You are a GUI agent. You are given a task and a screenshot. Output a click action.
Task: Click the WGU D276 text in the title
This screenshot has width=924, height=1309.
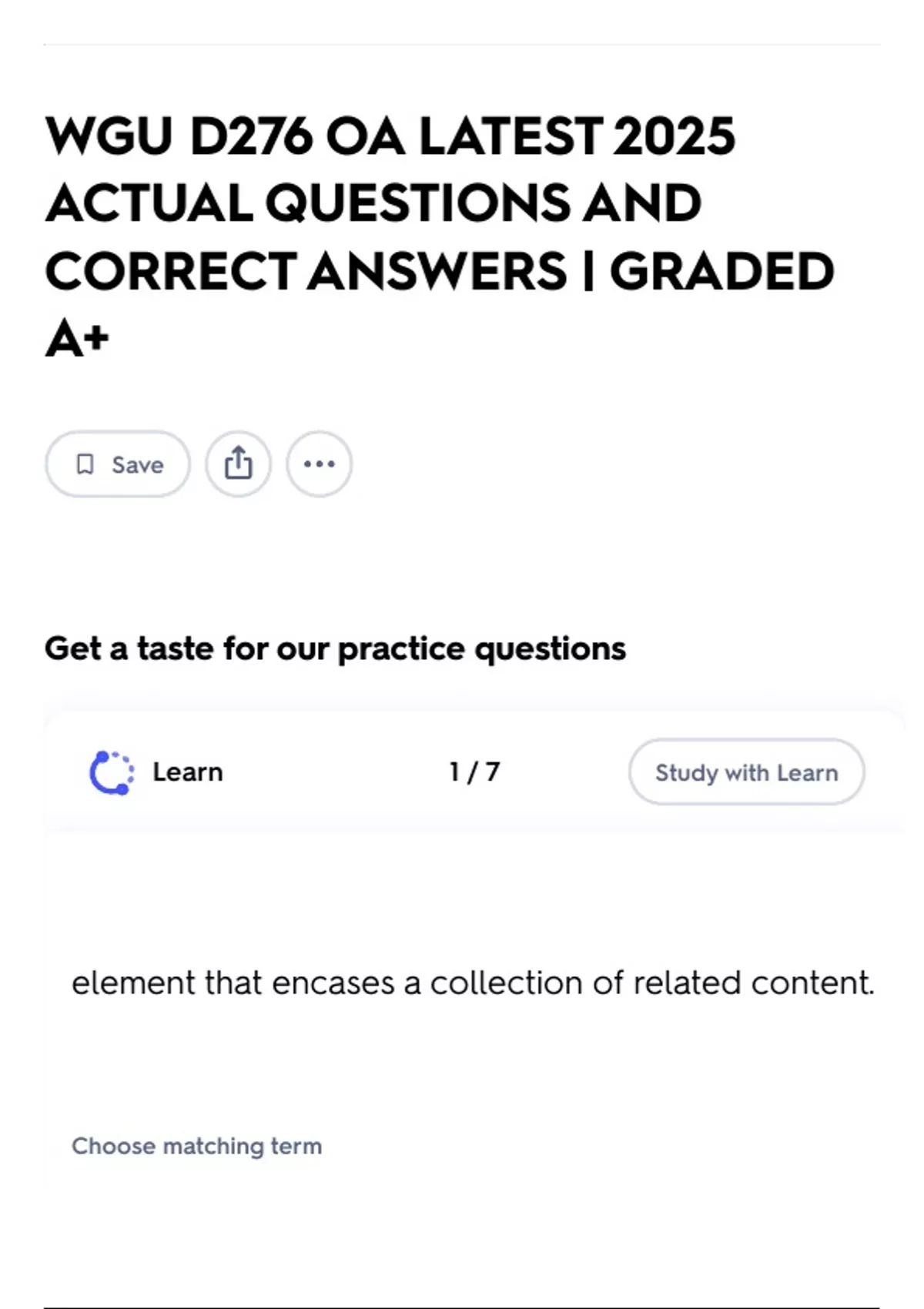tap(179, 136)
